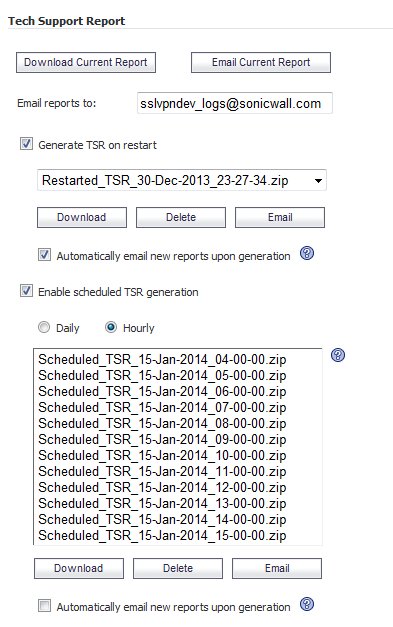Screen dimensions: 393x627
Task: Open help icon beside bottom auto-email option
Action: point(307,604)
